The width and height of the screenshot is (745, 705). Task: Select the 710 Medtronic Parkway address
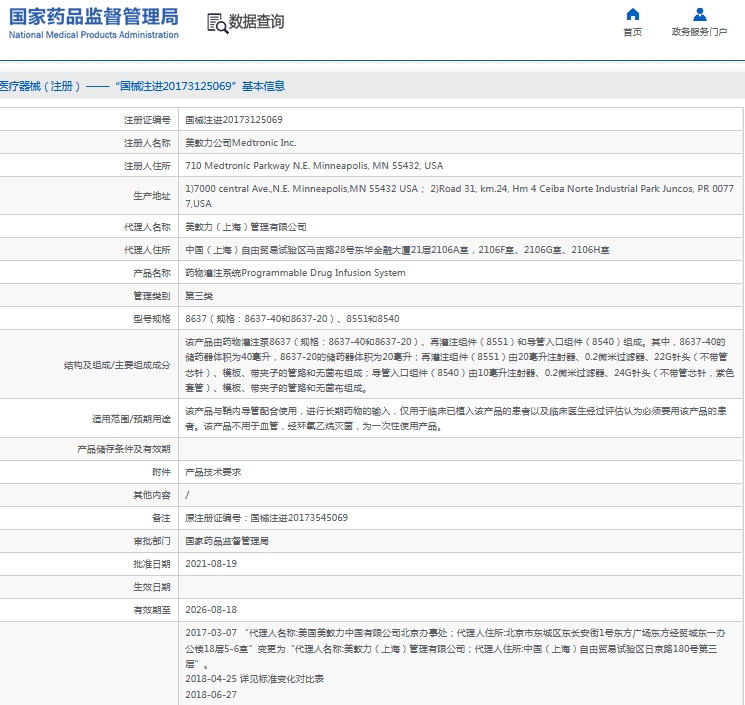coord(314,166)
